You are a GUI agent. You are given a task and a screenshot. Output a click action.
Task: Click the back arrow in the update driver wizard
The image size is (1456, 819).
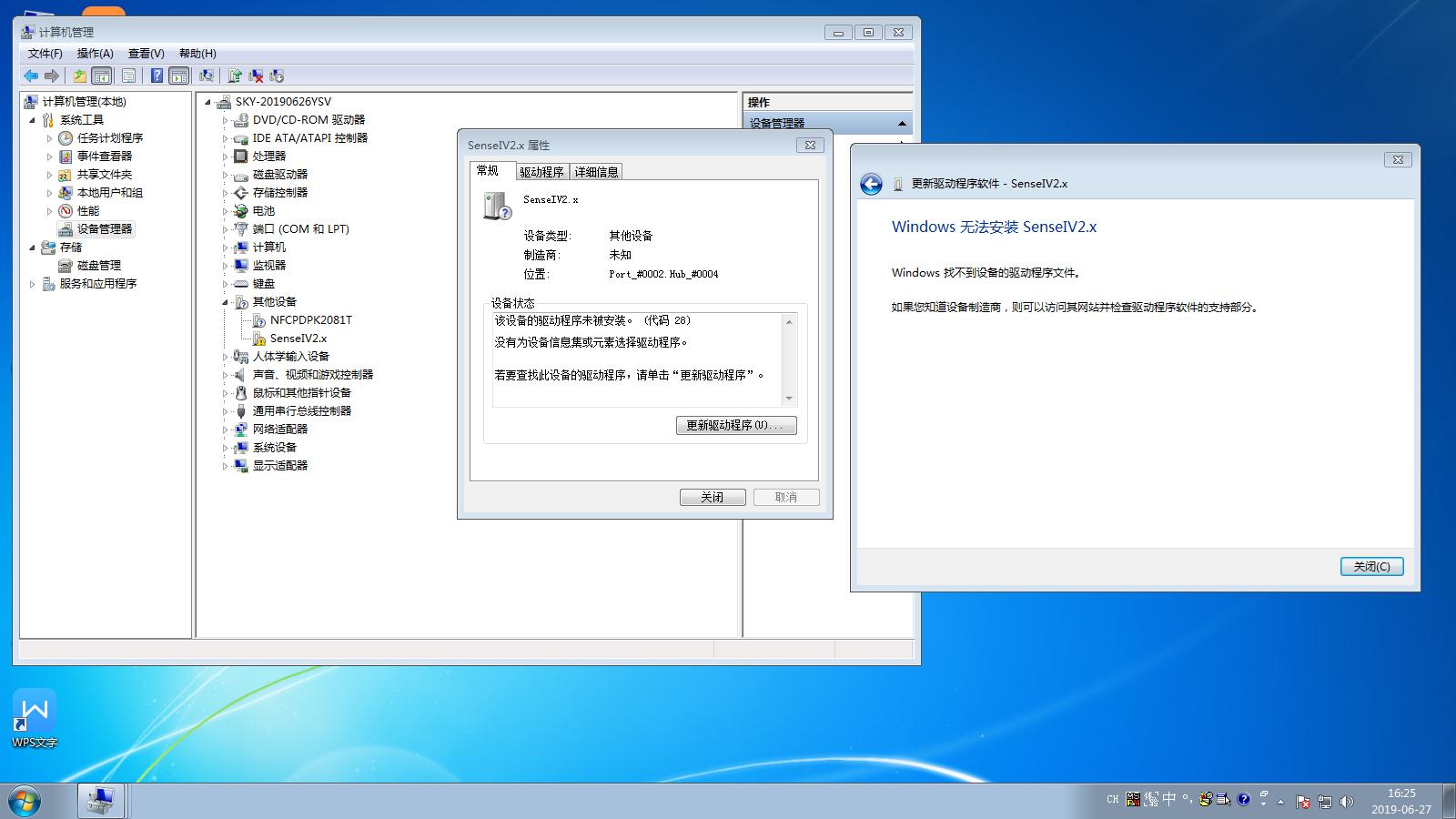(871, 184)
